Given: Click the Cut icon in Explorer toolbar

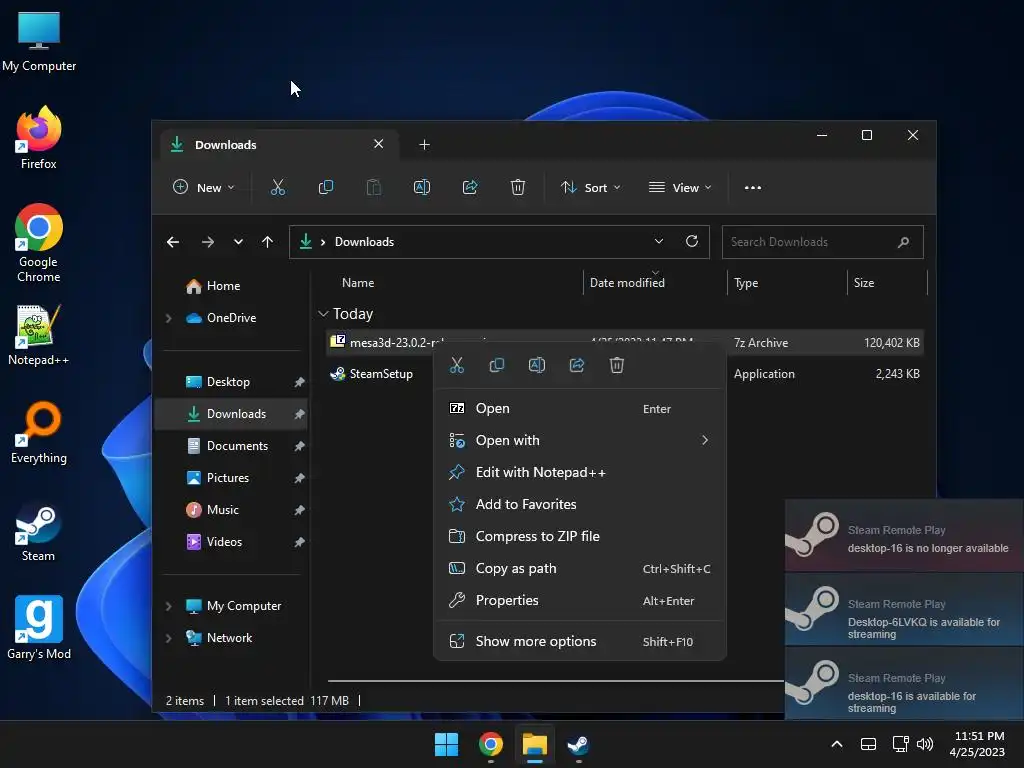Looking at the screenshot, I should [x=278, y=187].
